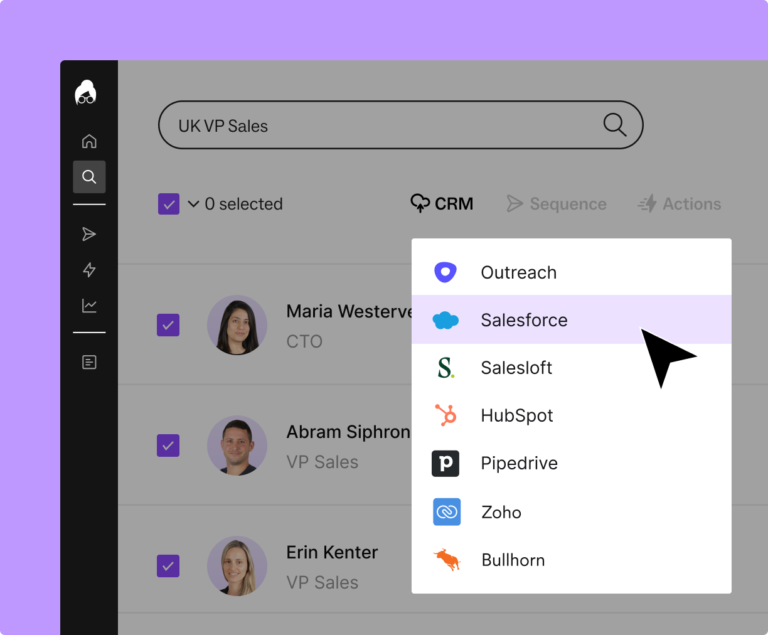Open the Actions dropdown
Screen dimensions: 768x635
(679, 204)
